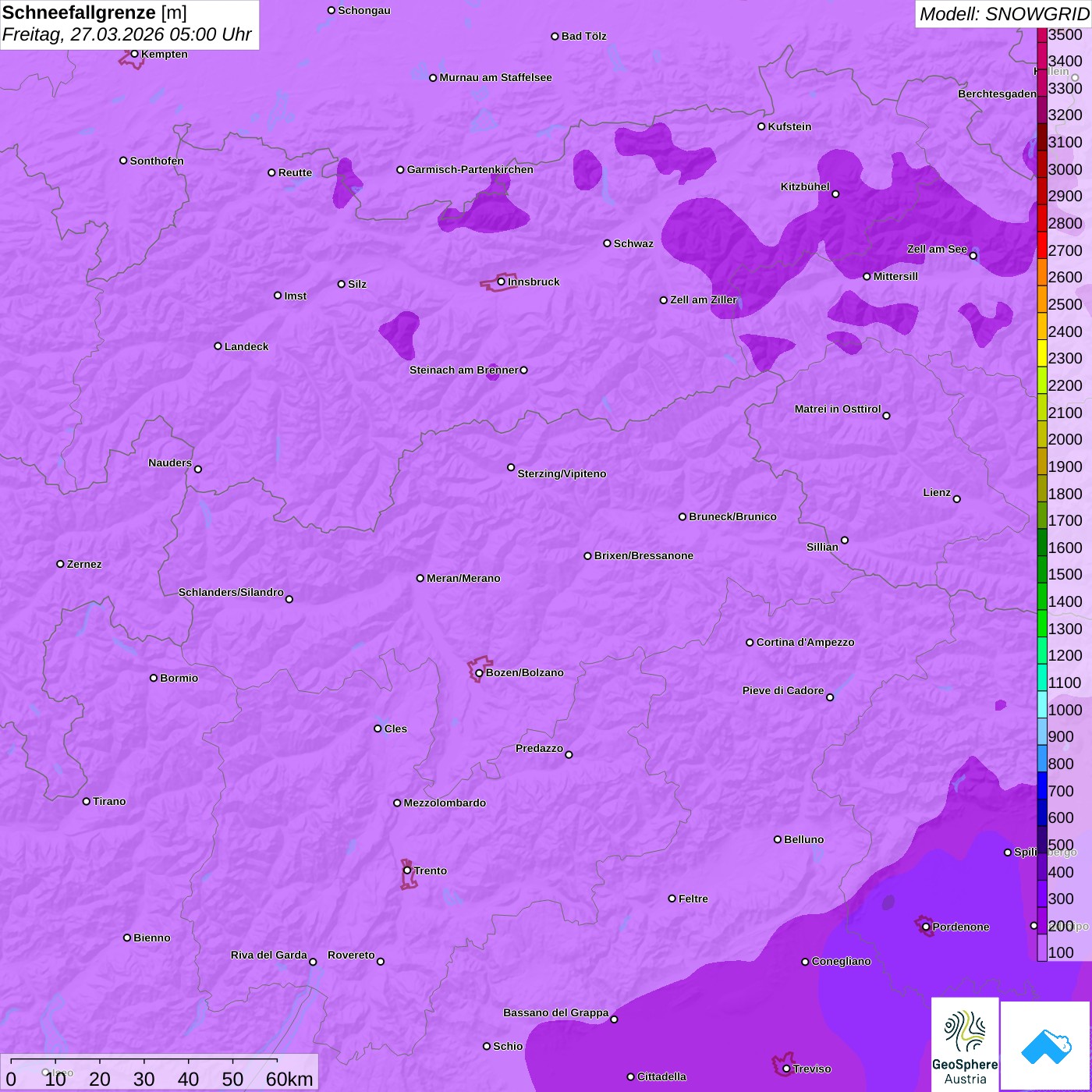This screenshot has height=1092, width=1092.
Task: Click the 2300 m yellow legend swatch
Action: (x=1042, y=353)
